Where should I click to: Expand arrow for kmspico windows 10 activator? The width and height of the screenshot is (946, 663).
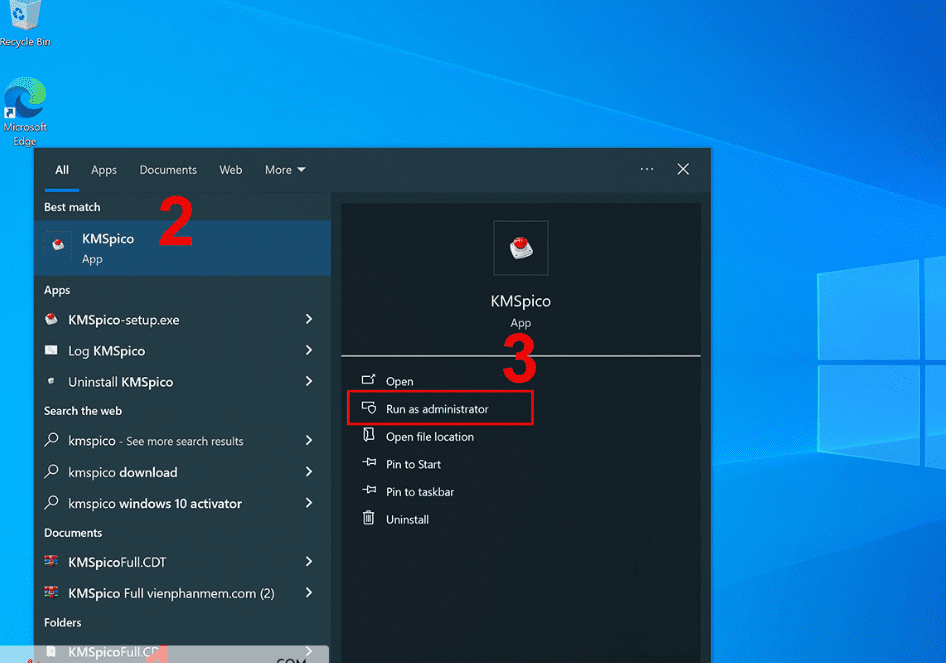point(309,503)
